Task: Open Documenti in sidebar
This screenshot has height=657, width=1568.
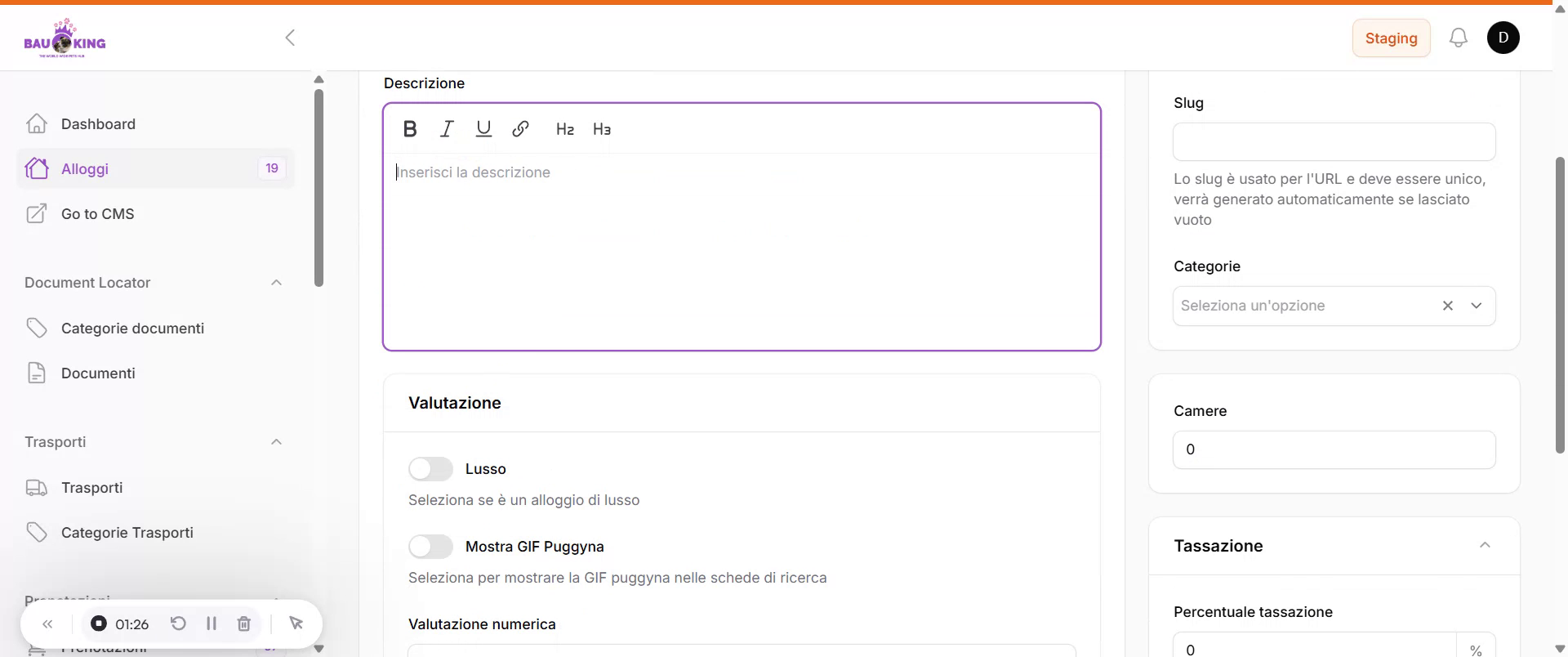Action: [x=155, y=373]
